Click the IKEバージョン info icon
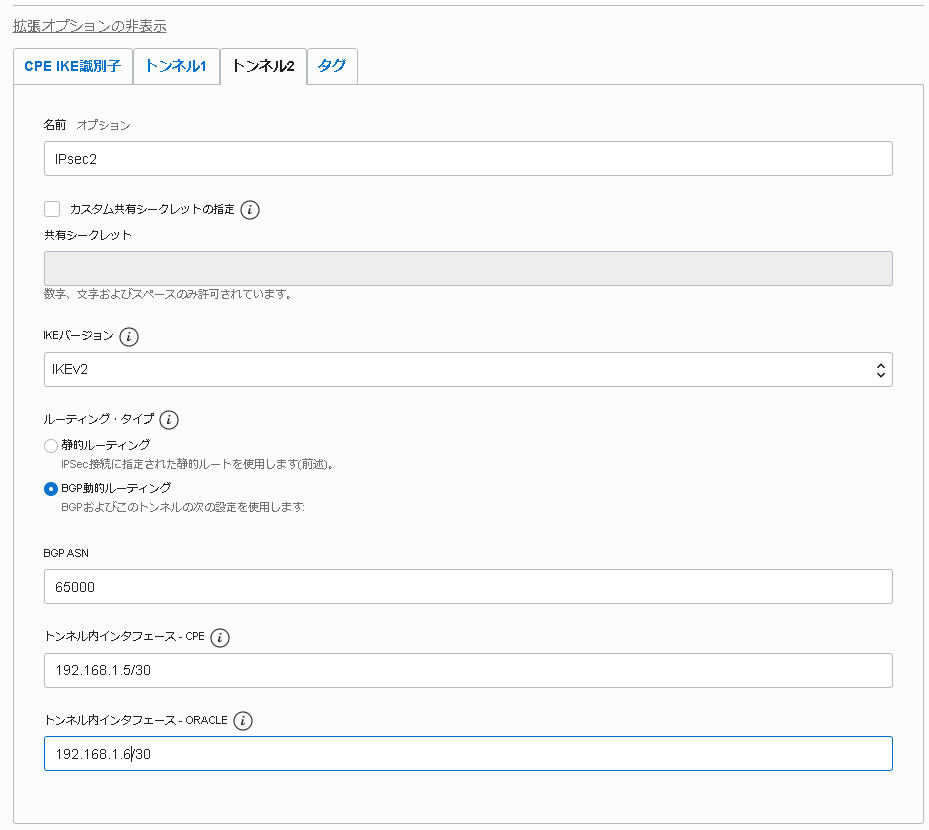929x830 pixels. pos(128,337)
